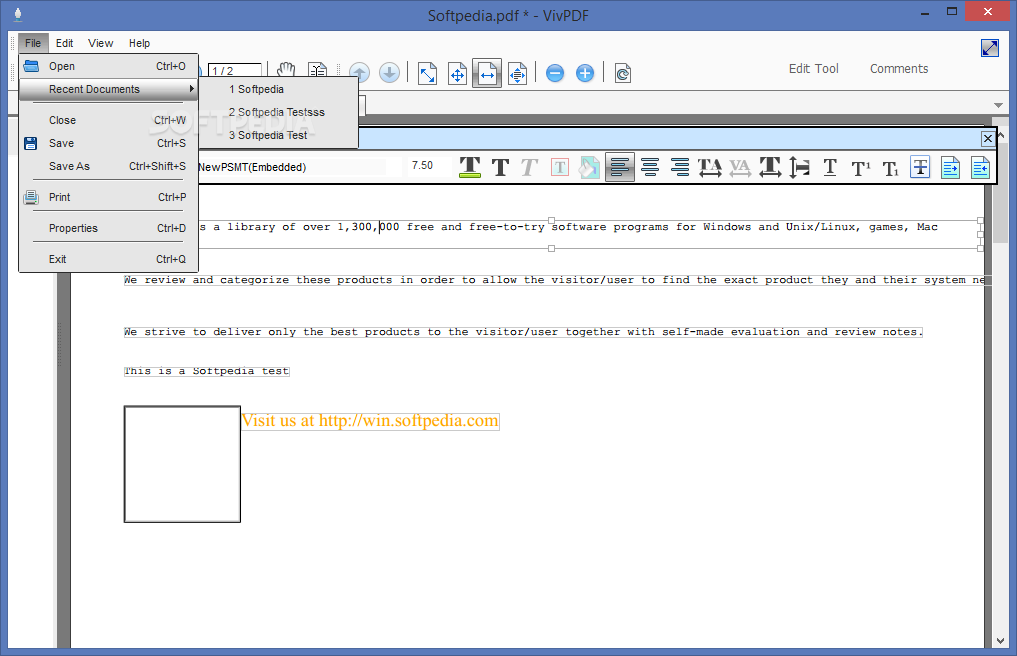
Task: Click the text This is a Softpedia test
Action: click(x=206, y=371)
